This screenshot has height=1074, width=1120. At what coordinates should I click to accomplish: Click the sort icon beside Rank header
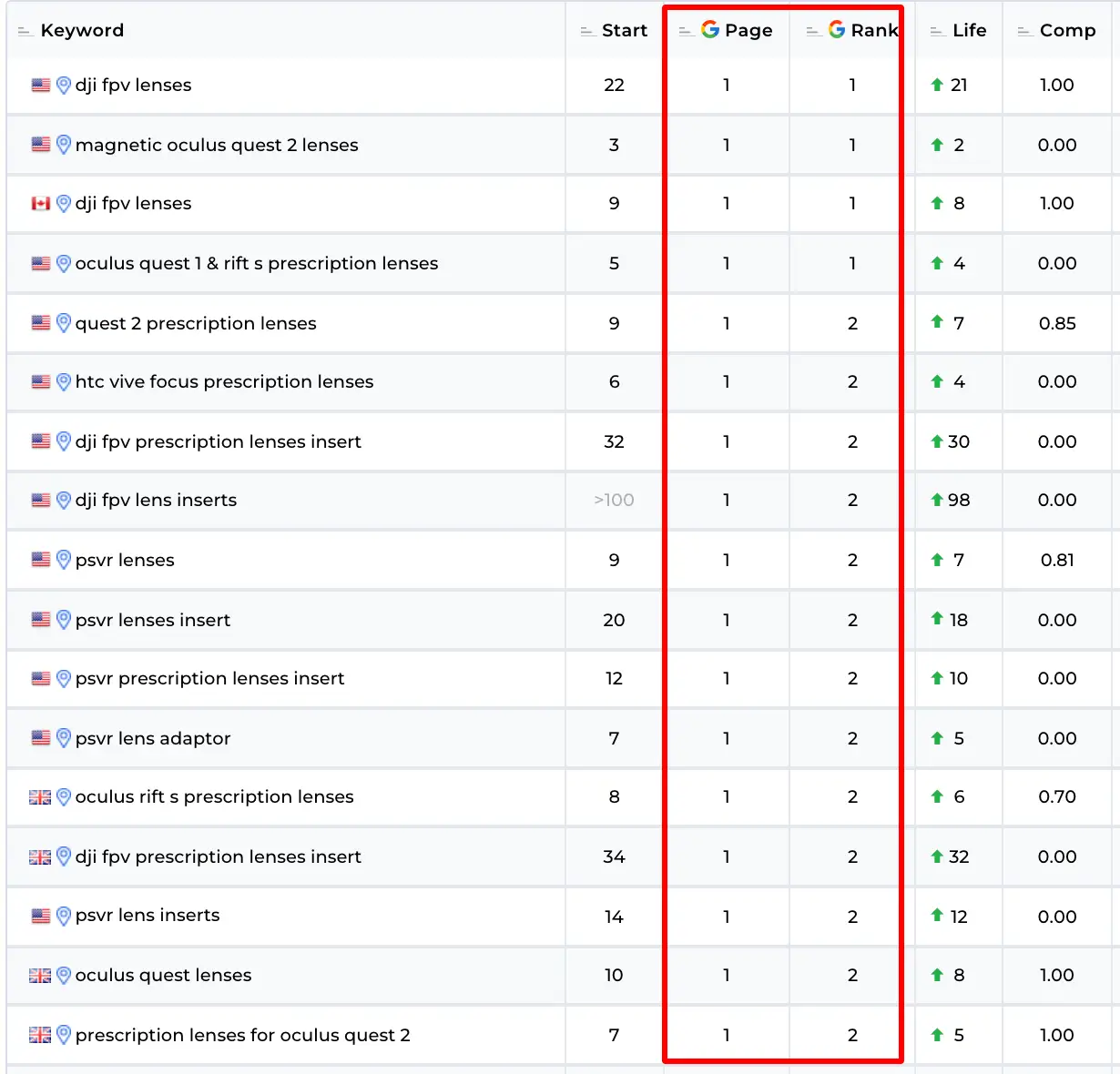pos(814,31)
